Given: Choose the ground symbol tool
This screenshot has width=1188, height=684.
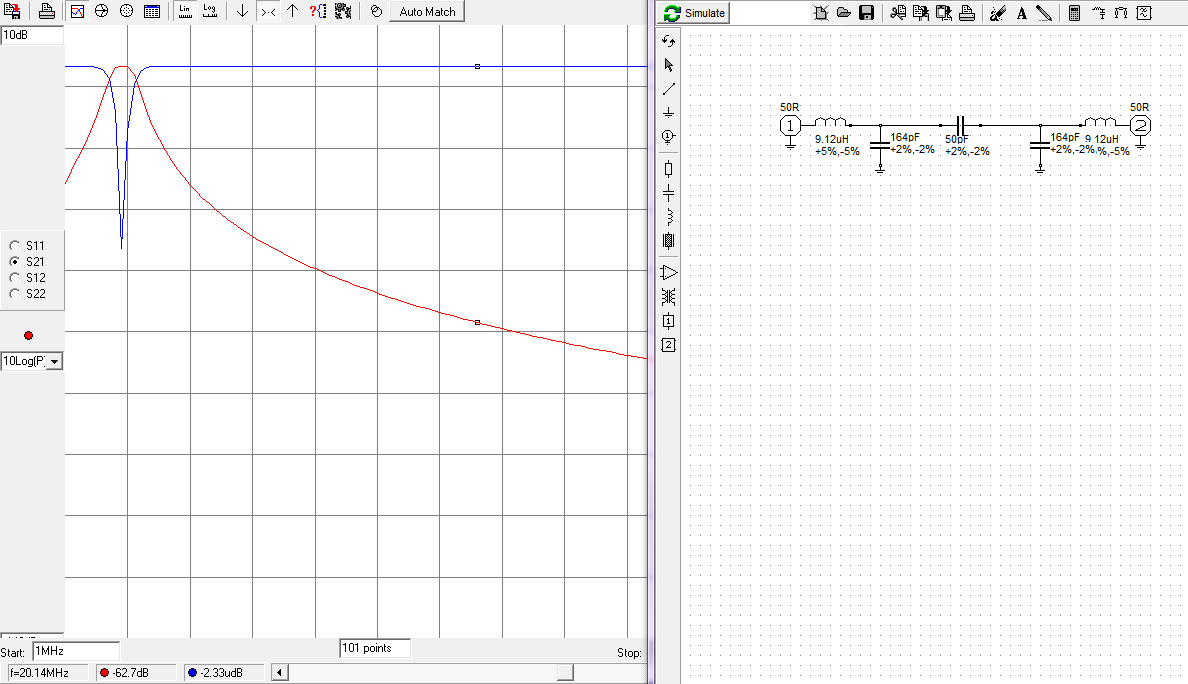Looking at the screenshot, I should point(669,112).
